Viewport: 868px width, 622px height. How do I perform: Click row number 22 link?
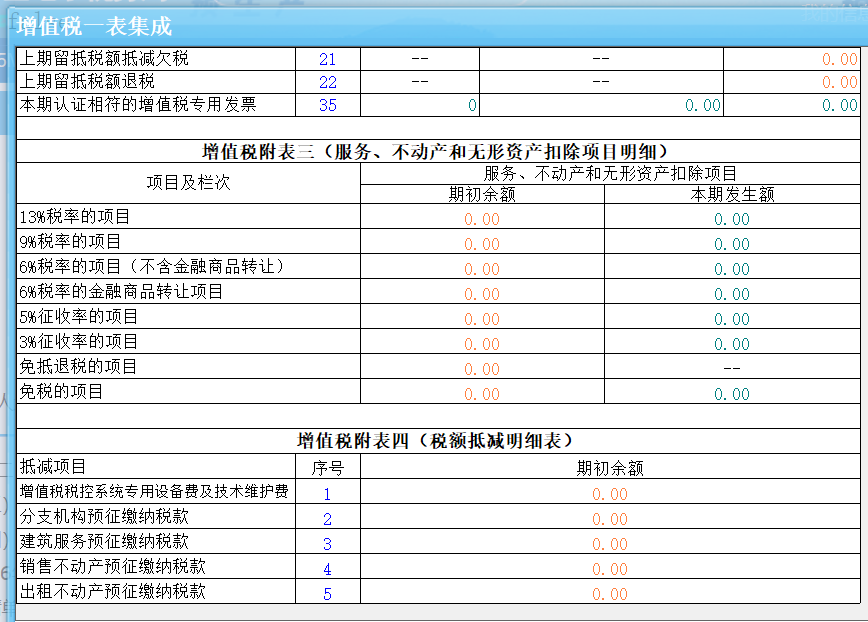[327, 83]
